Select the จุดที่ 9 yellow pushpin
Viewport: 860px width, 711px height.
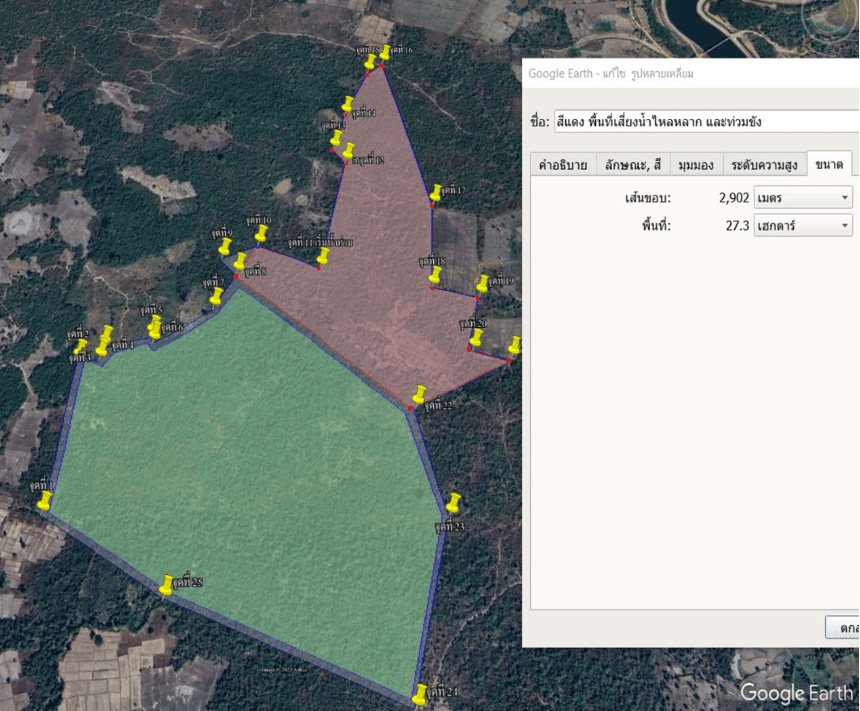[225, 247]
